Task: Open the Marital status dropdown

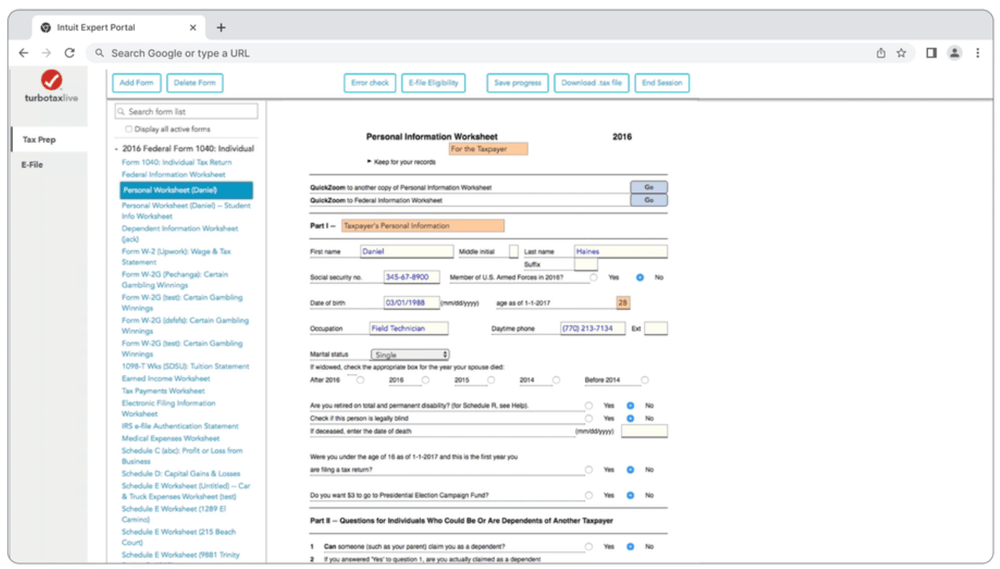Action: (410, 354)
